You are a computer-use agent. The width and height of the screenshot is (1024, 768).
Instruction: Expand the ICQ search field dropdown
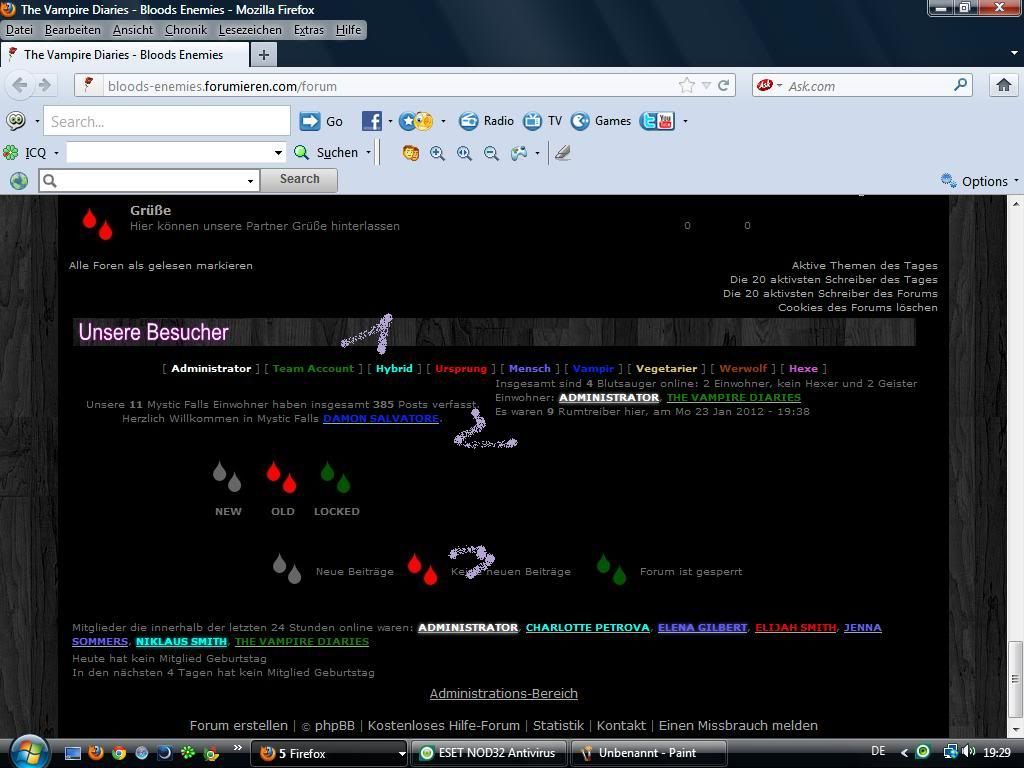point(278,153)
